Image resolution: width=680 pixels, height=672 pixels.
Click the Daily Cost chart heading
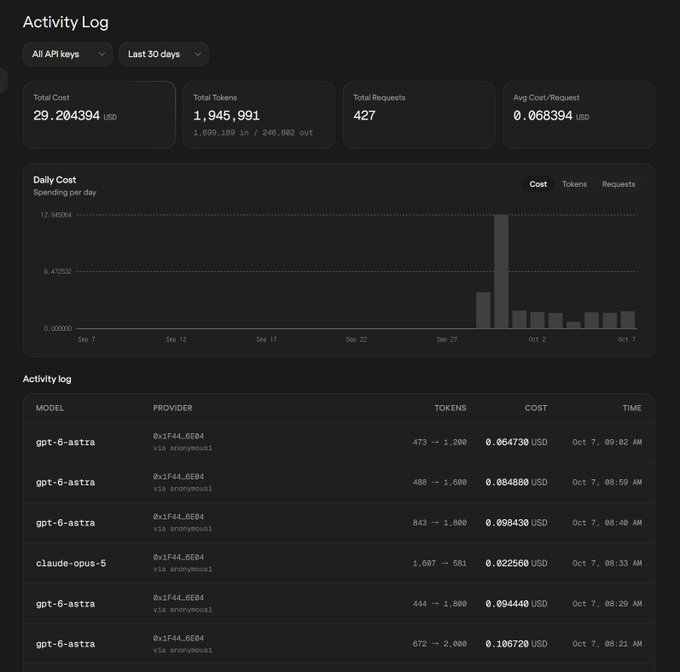[x=55, y=180]
